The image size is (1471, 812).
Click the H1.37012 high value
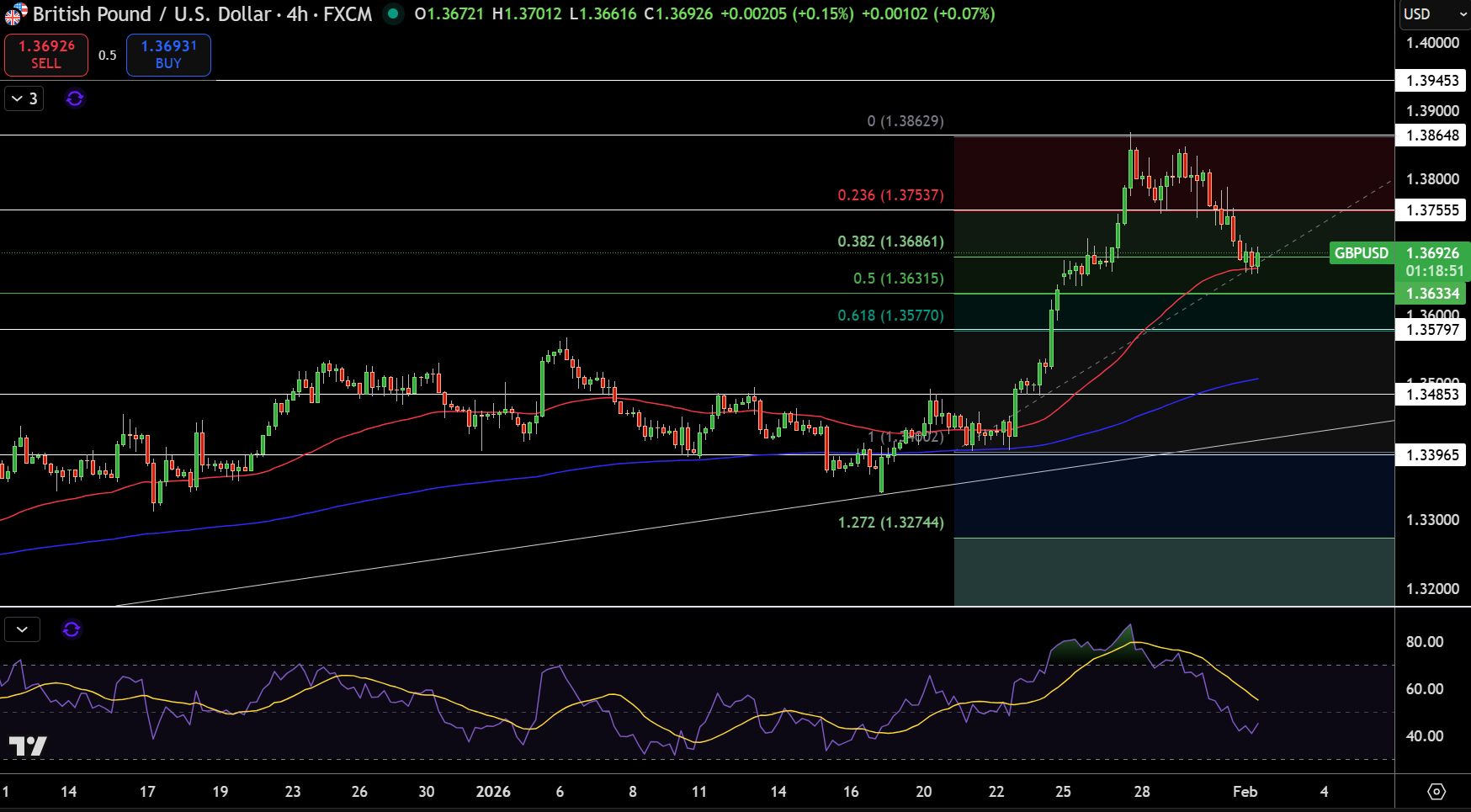526,14
